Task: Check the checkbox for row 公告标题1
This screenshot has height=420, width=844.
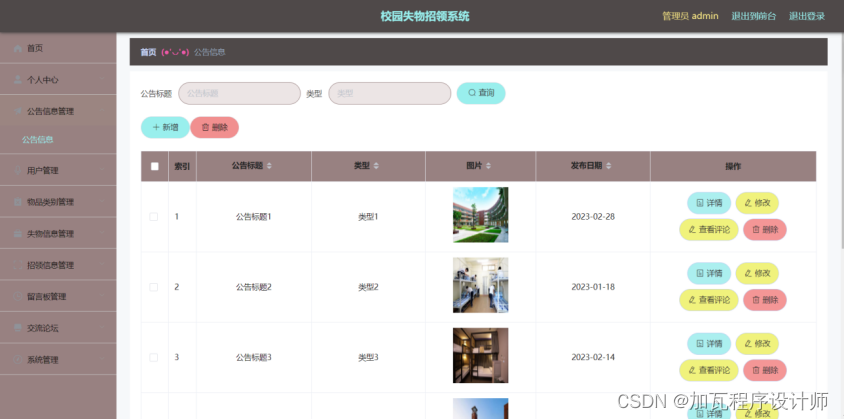Action: (153, 216)
